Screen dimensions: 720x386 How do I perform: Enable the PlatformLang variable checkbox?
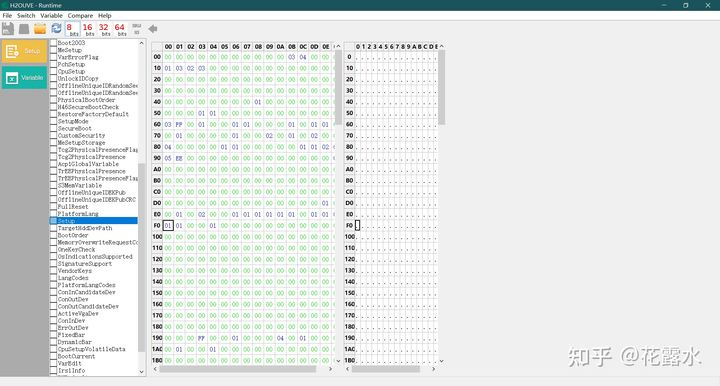53,214
